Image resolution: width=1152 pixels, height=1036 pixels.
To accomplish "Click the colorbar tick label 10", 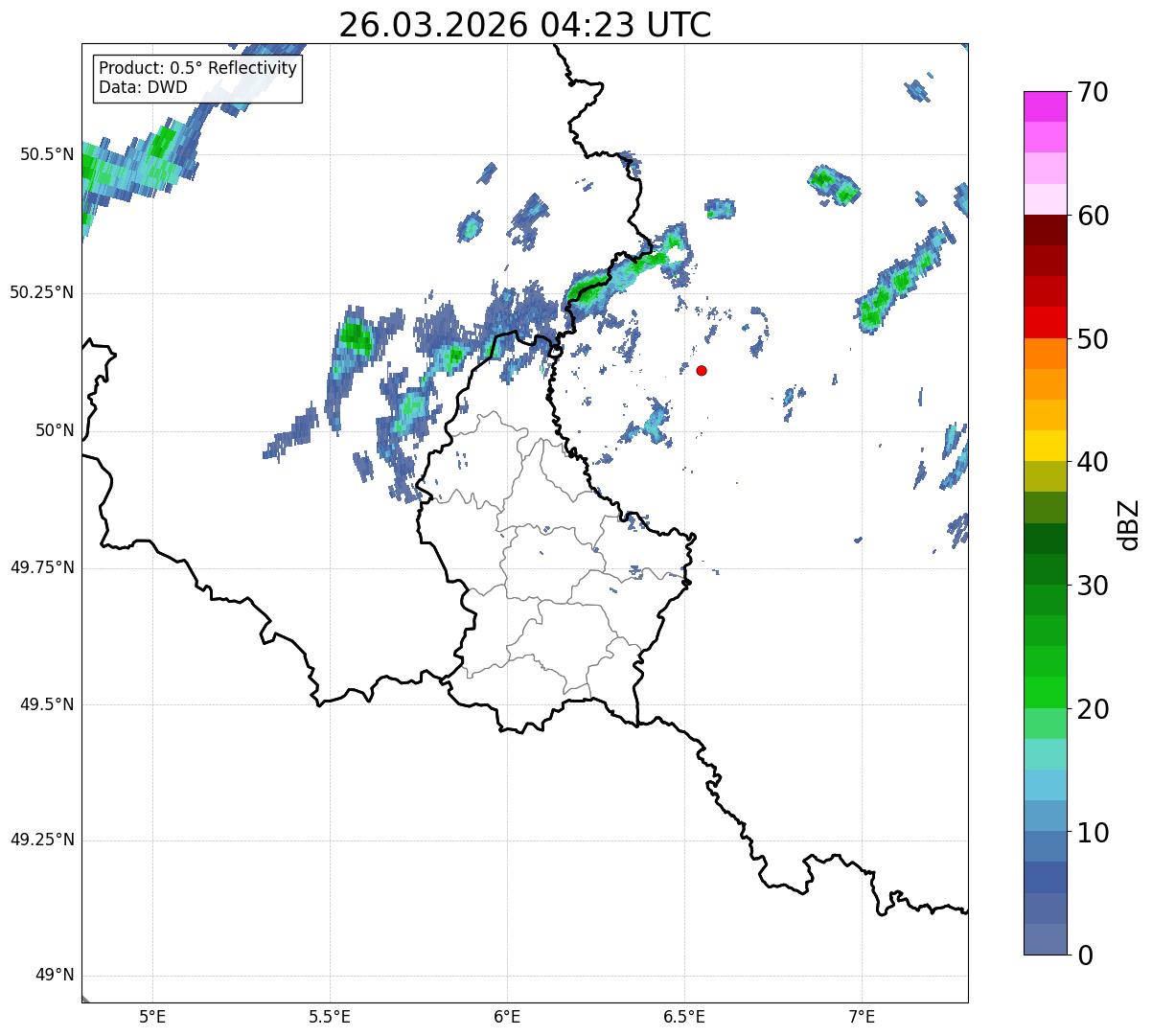I will click(x=1094, y=833).
